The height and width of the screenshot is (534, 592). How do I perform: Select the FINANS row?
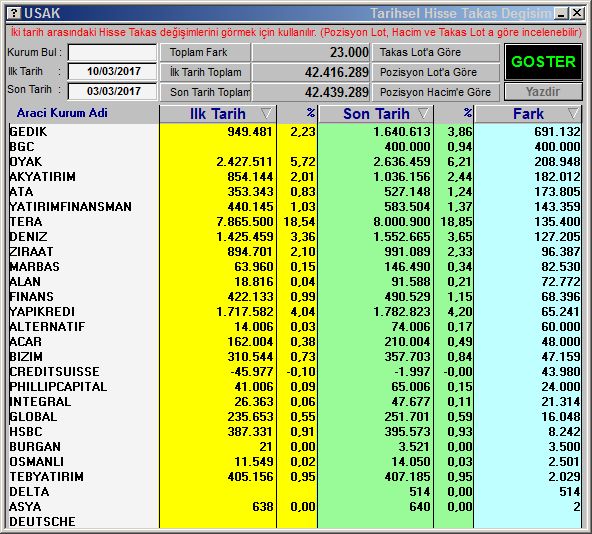(x=295, y=296)
